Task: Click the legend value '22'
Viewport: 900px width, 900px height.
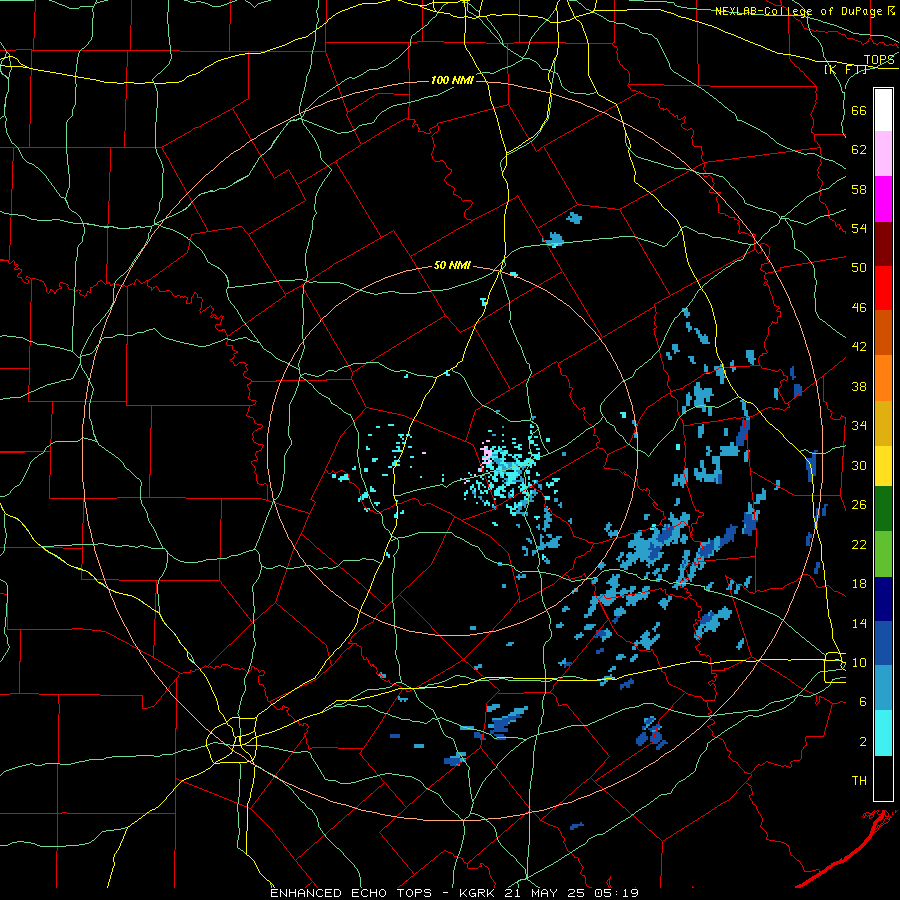Action: 859,544
